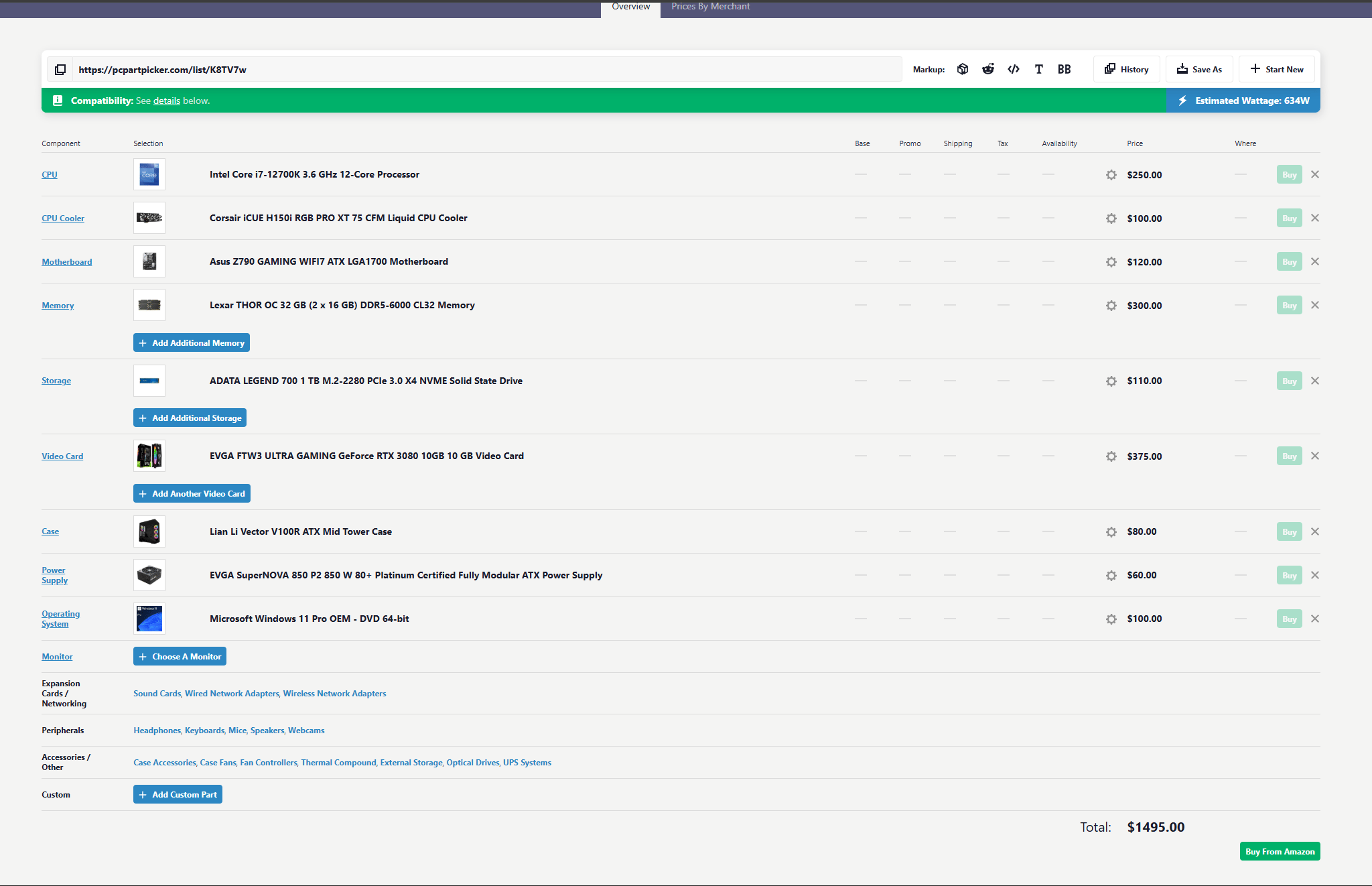Remove the Intel Core i7-12700K from list

coord(1315,174)
